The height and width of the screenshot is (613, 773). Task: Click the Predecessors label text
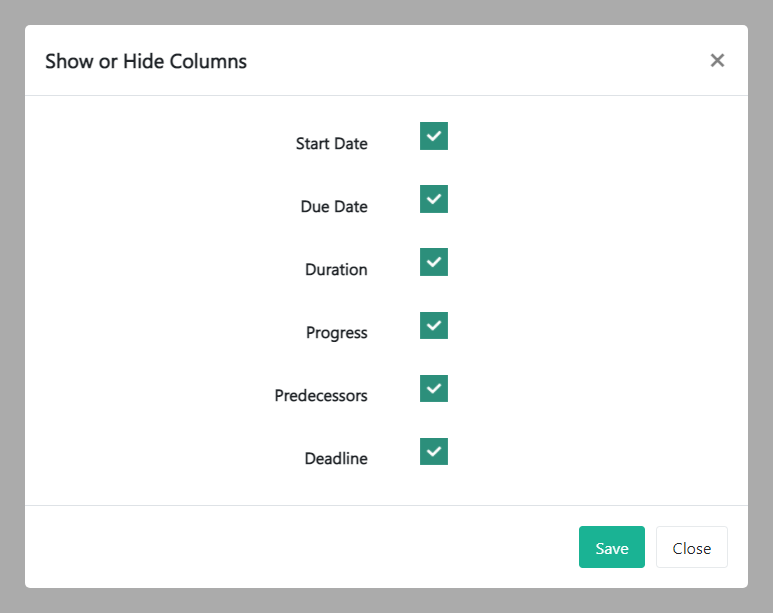(321, 396)
